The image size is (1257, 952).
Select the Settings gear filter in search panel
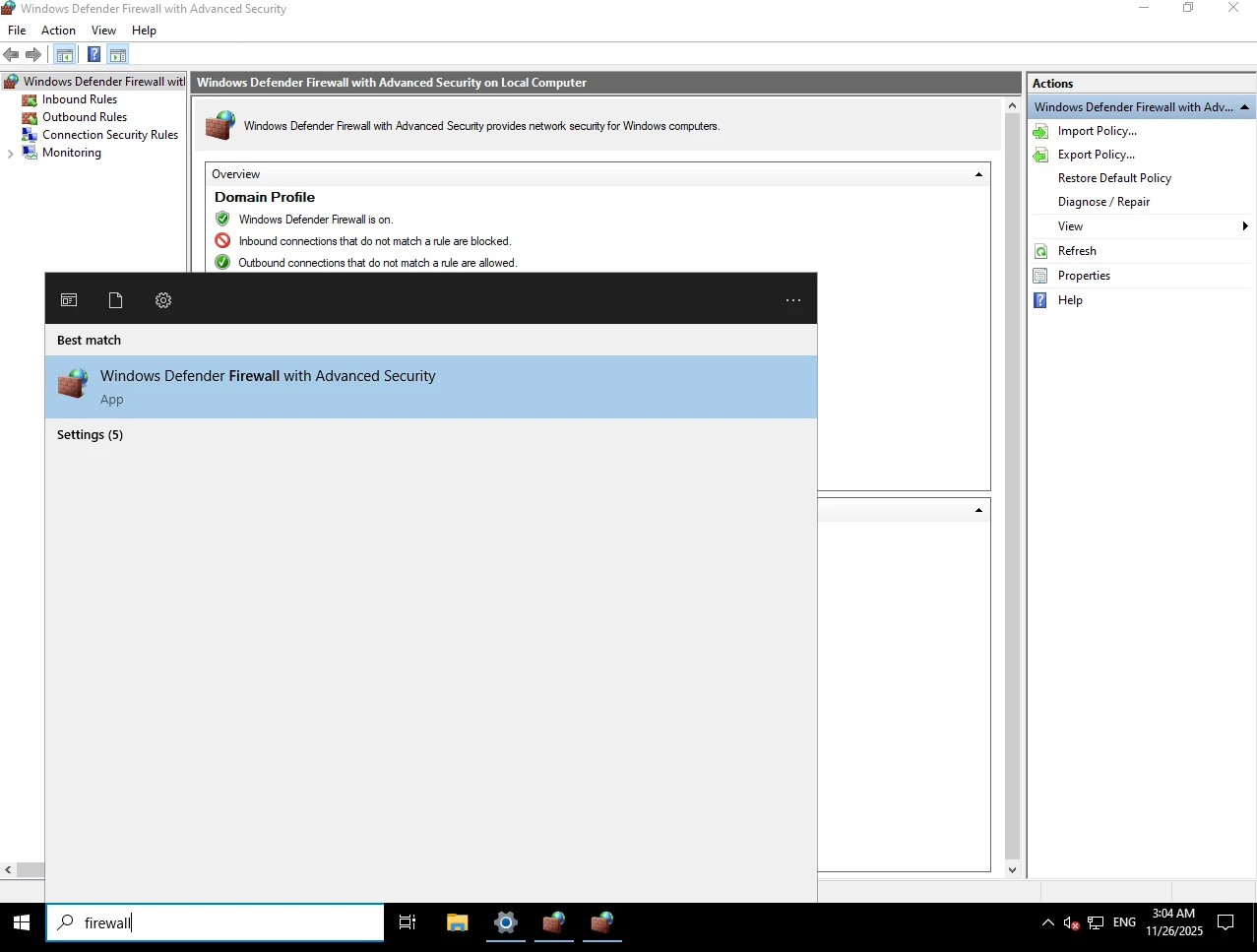[163, 300]
